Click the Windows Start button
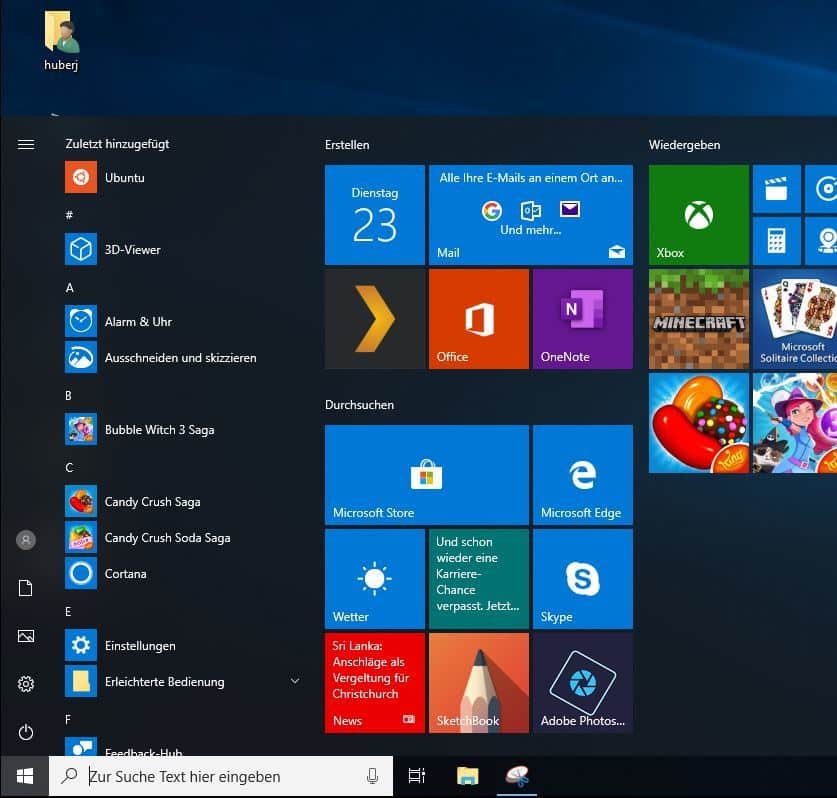The width and height of the screenshot is (837, 798). tap(25, 776)
